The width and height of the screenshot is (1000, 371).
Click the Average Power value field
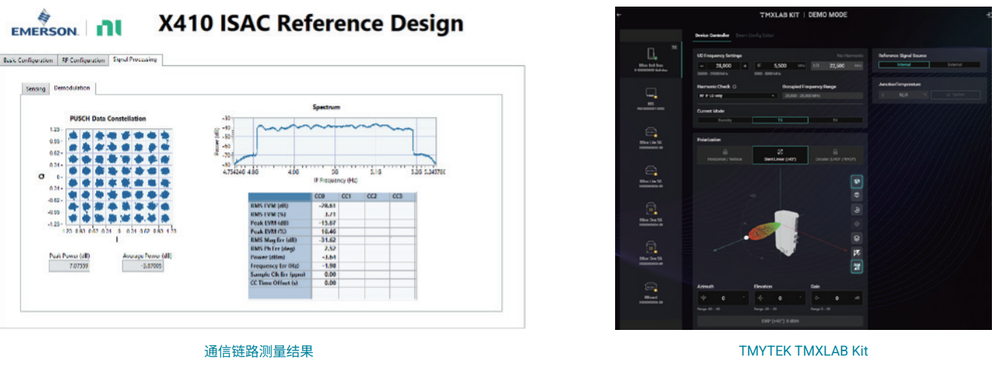143,266
